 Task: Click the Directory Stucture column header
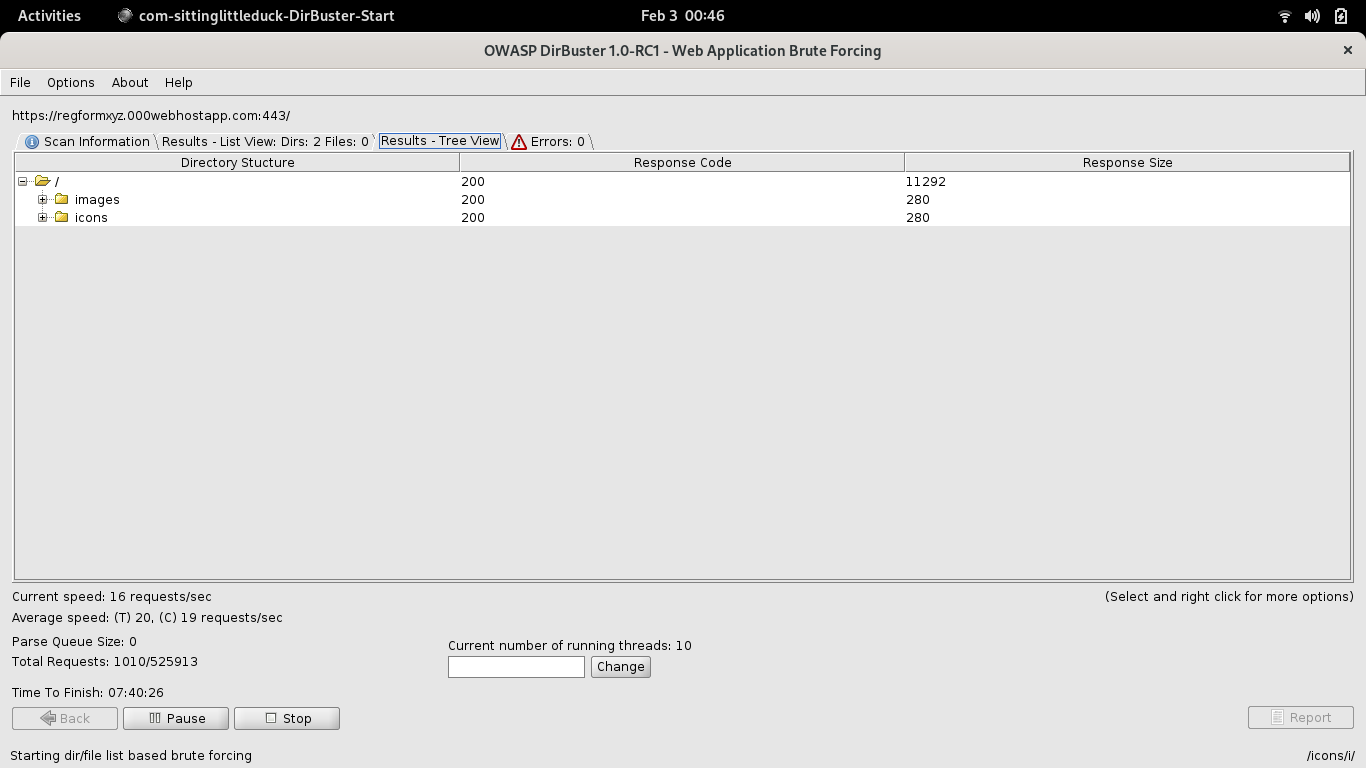(237, 162)
